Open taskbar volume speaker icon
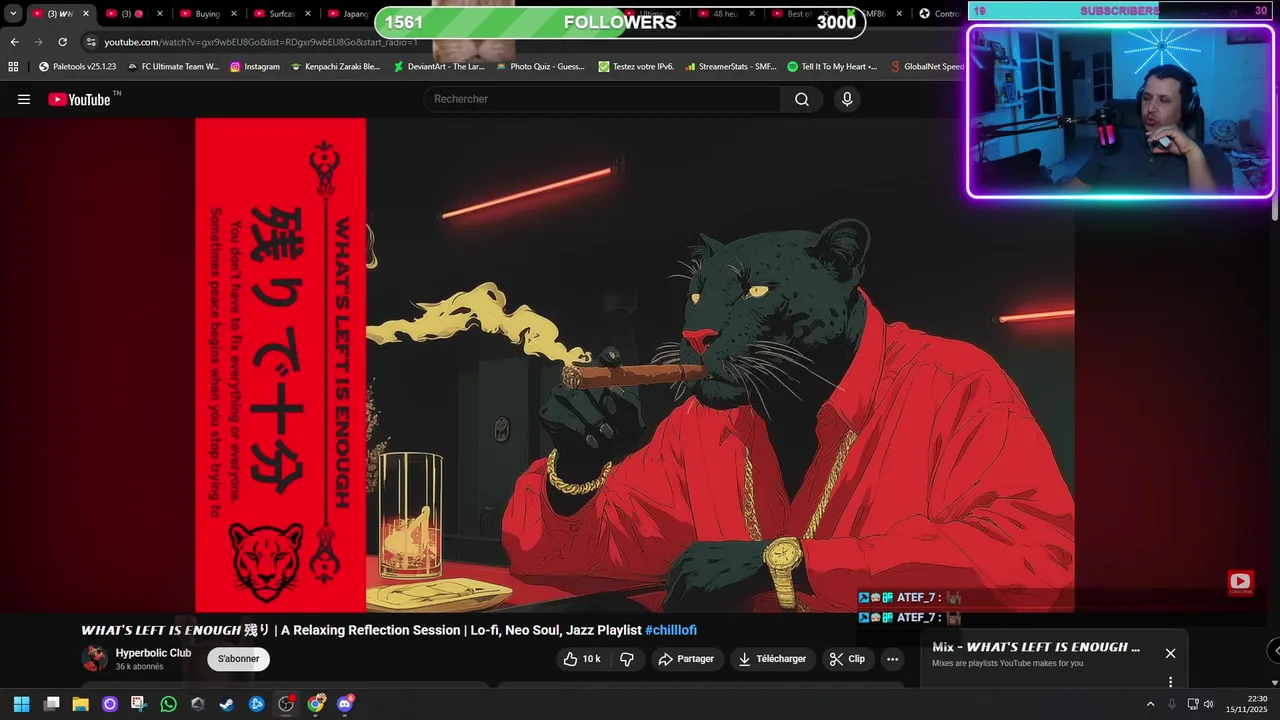 (x=1208, y=704)
